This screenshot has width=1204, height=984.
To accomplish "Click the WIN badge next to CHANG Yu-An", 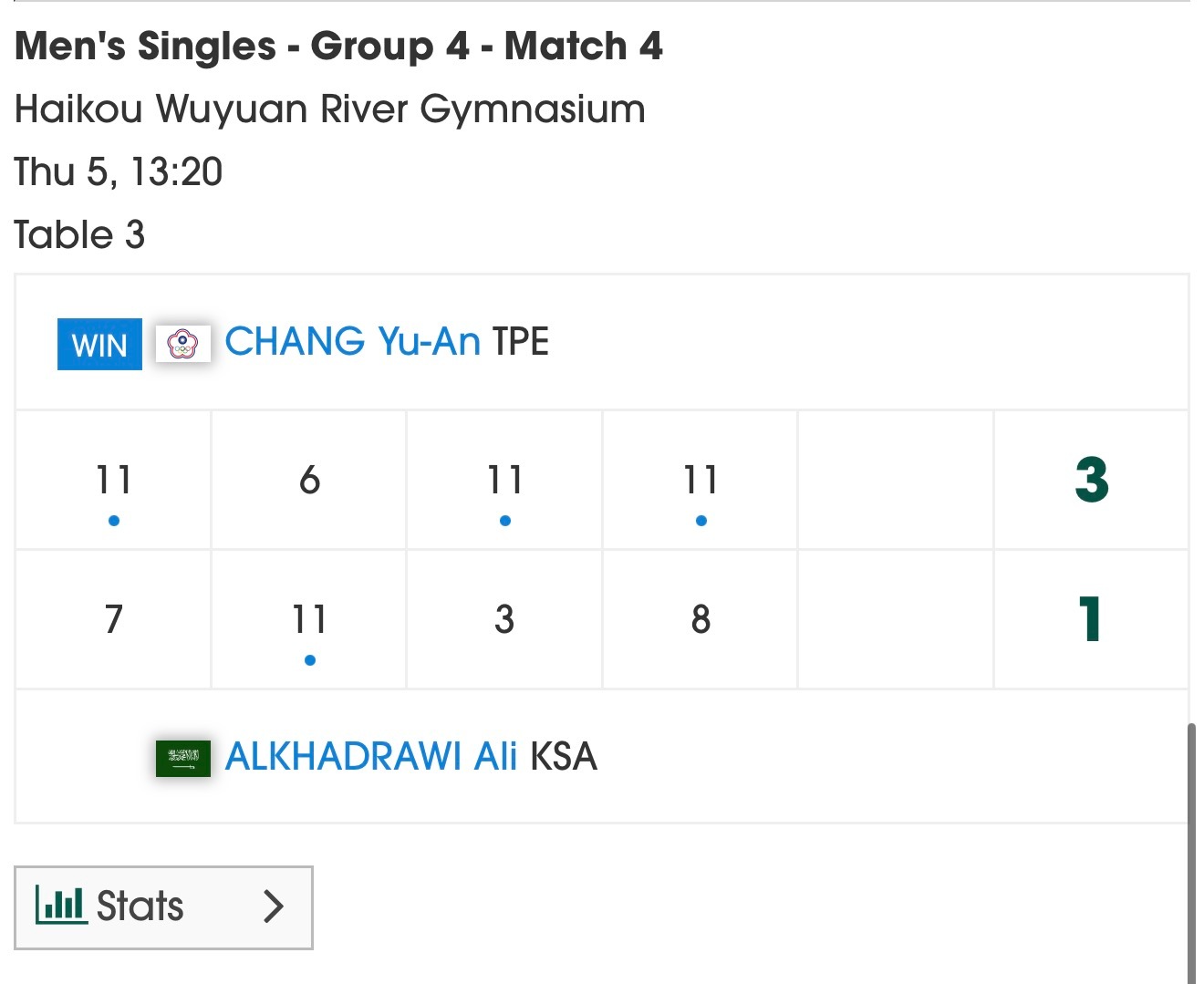I will 99,345.
